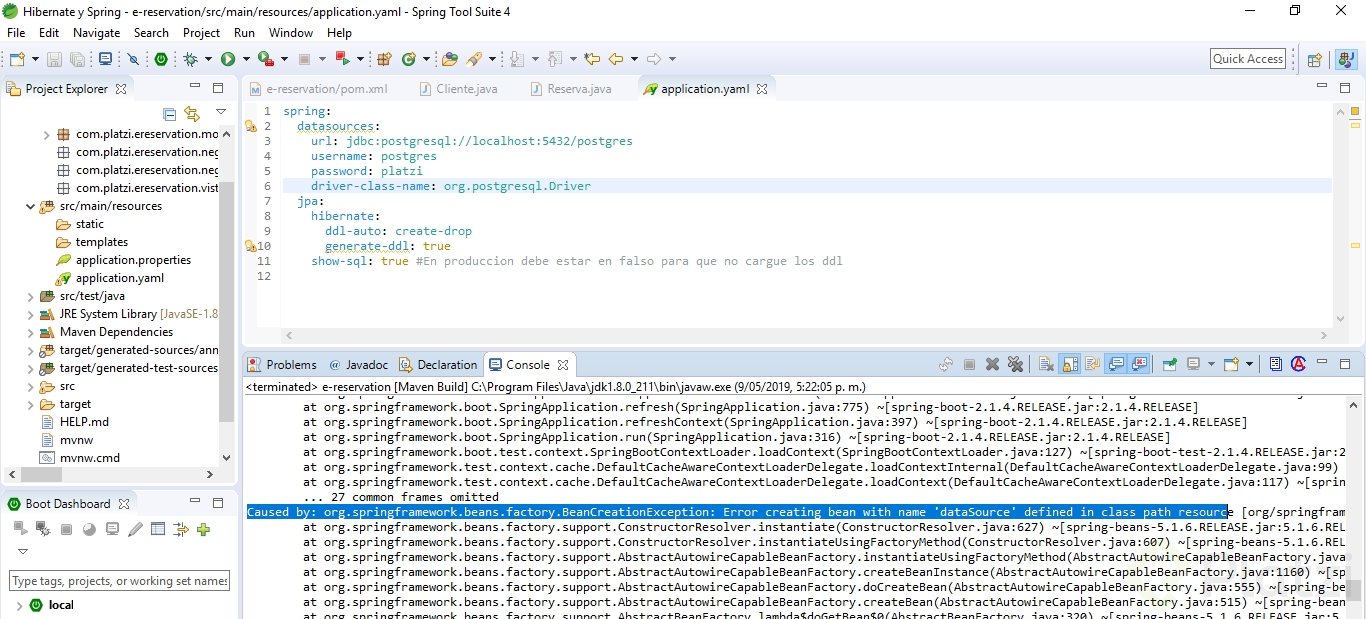Switch to the e-reservation/pom.xml tab

pyautogui.click(x=319, y=89)
